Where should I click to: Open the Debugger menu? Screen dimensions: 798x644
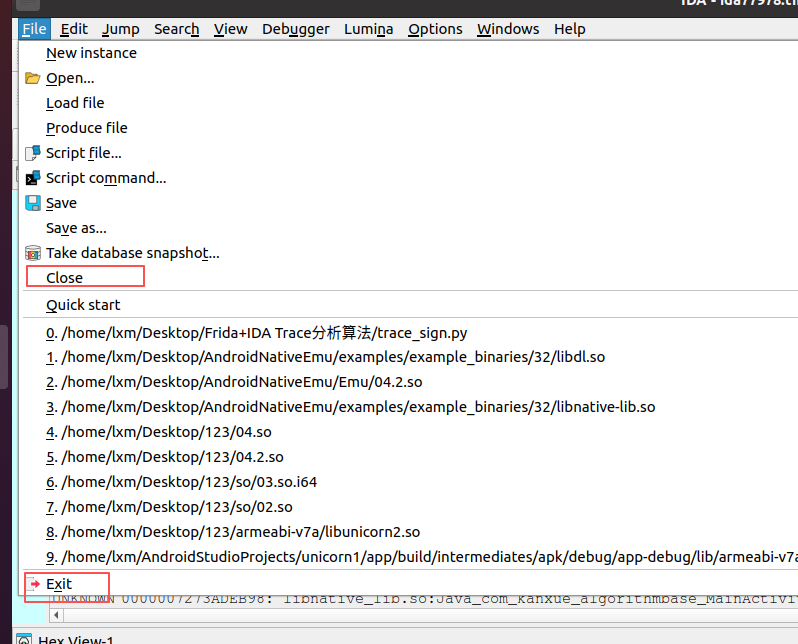pos(296,29)
